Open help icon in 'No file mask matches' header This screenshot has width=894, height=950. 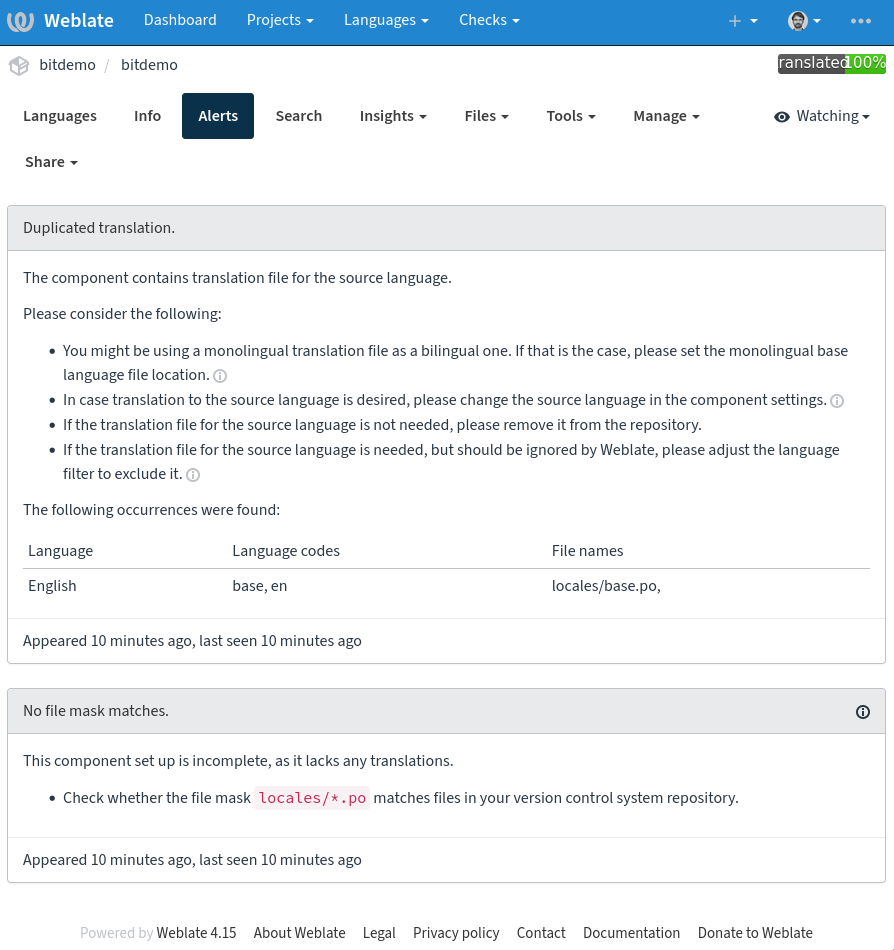point(863,712)
